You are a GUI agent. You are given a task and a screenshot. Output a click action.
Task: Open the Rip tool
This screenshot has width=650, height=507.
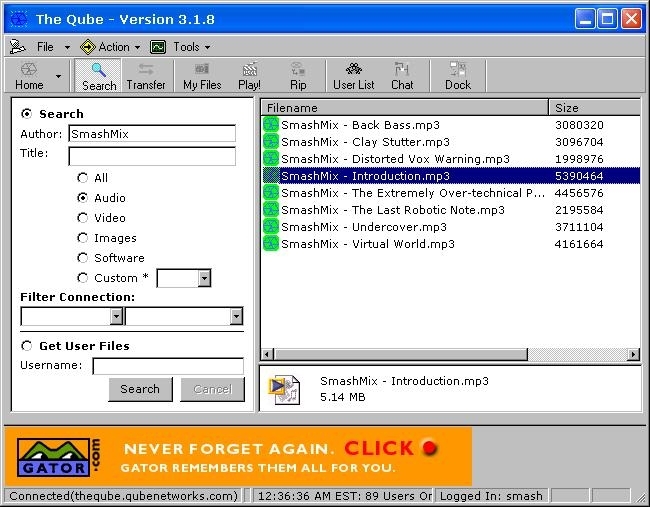(298, 75)
